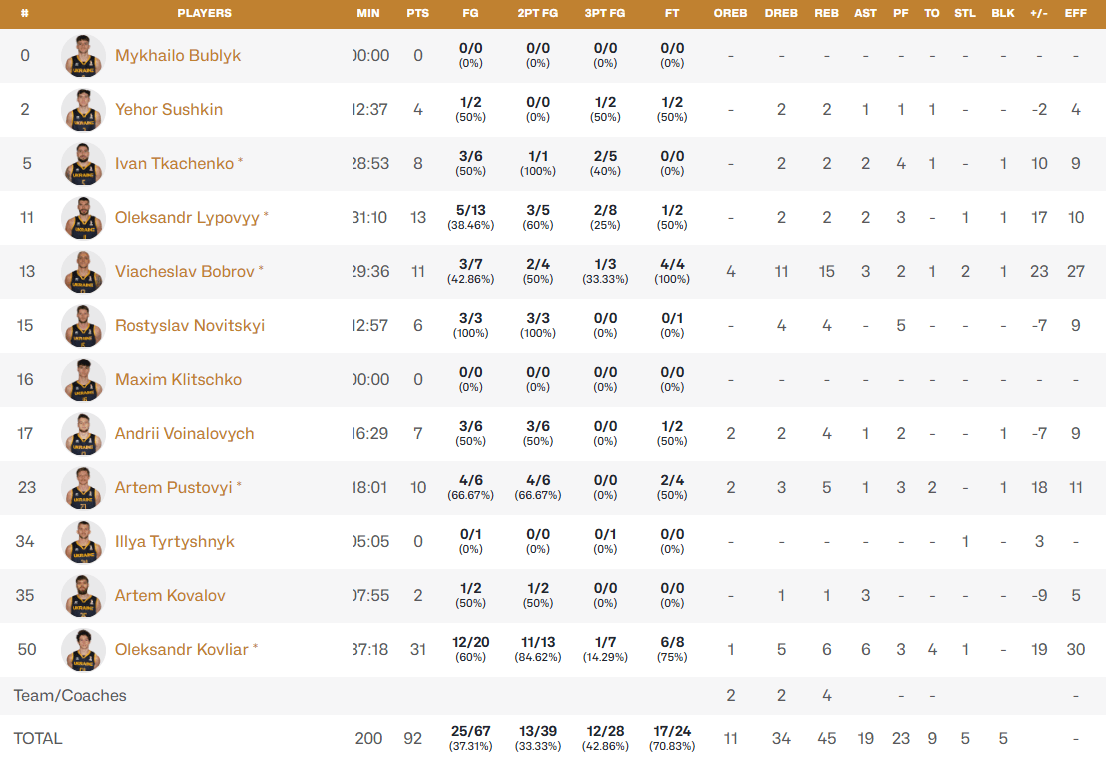
Task: Click the MIN column header
Action: (x=368, y=13)
